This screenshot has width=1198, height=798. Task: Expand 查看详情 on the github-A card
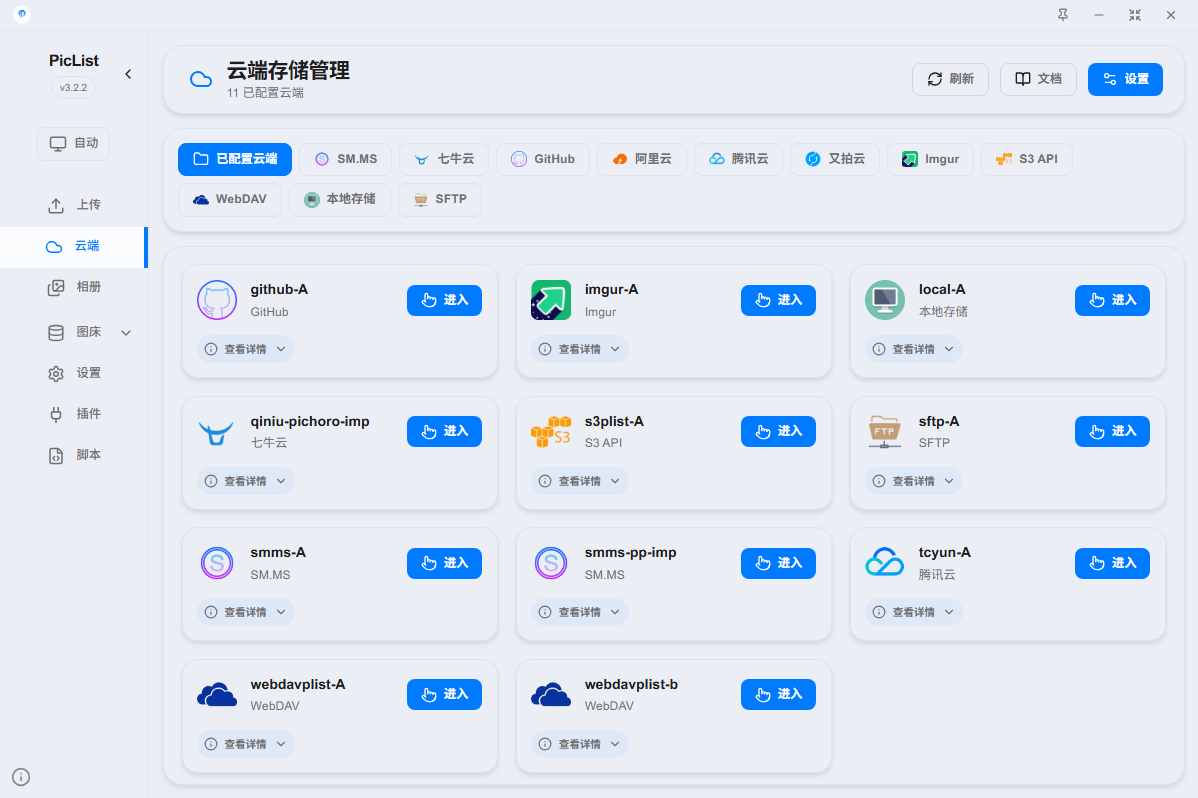coord(246,349)
